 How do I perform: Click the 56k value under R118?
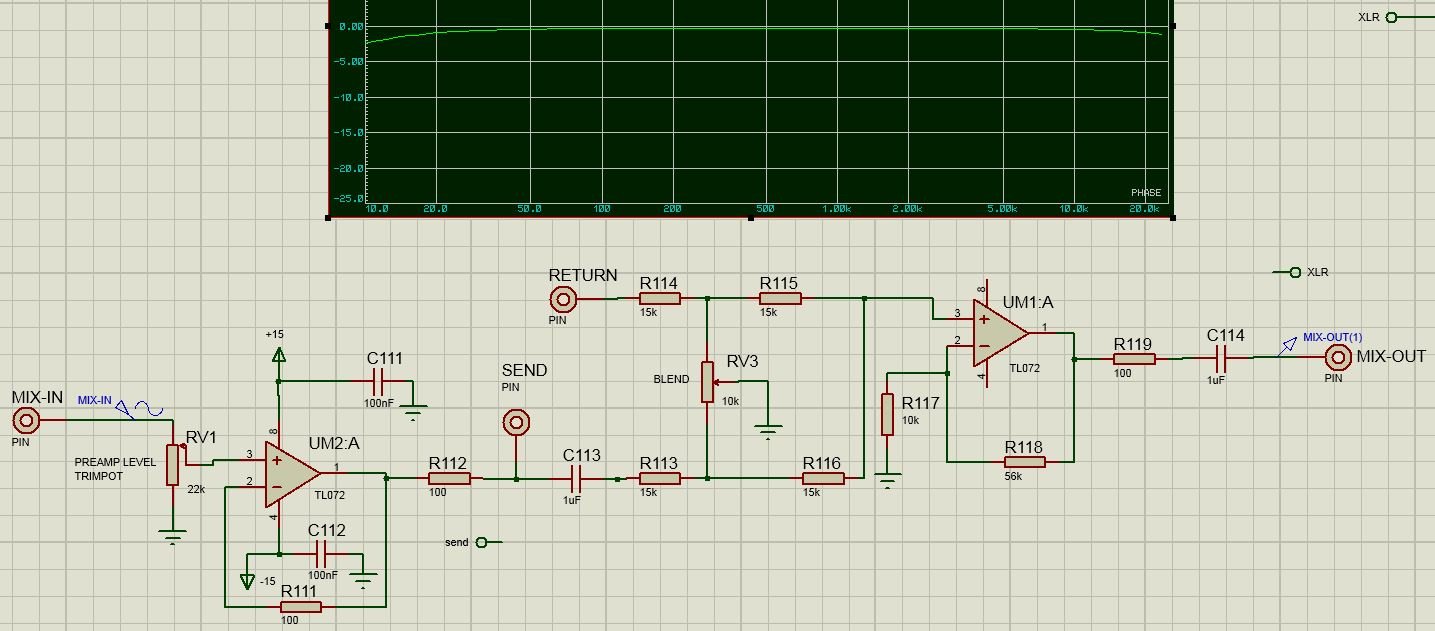pyautogui.click(x=1014, y=477)
